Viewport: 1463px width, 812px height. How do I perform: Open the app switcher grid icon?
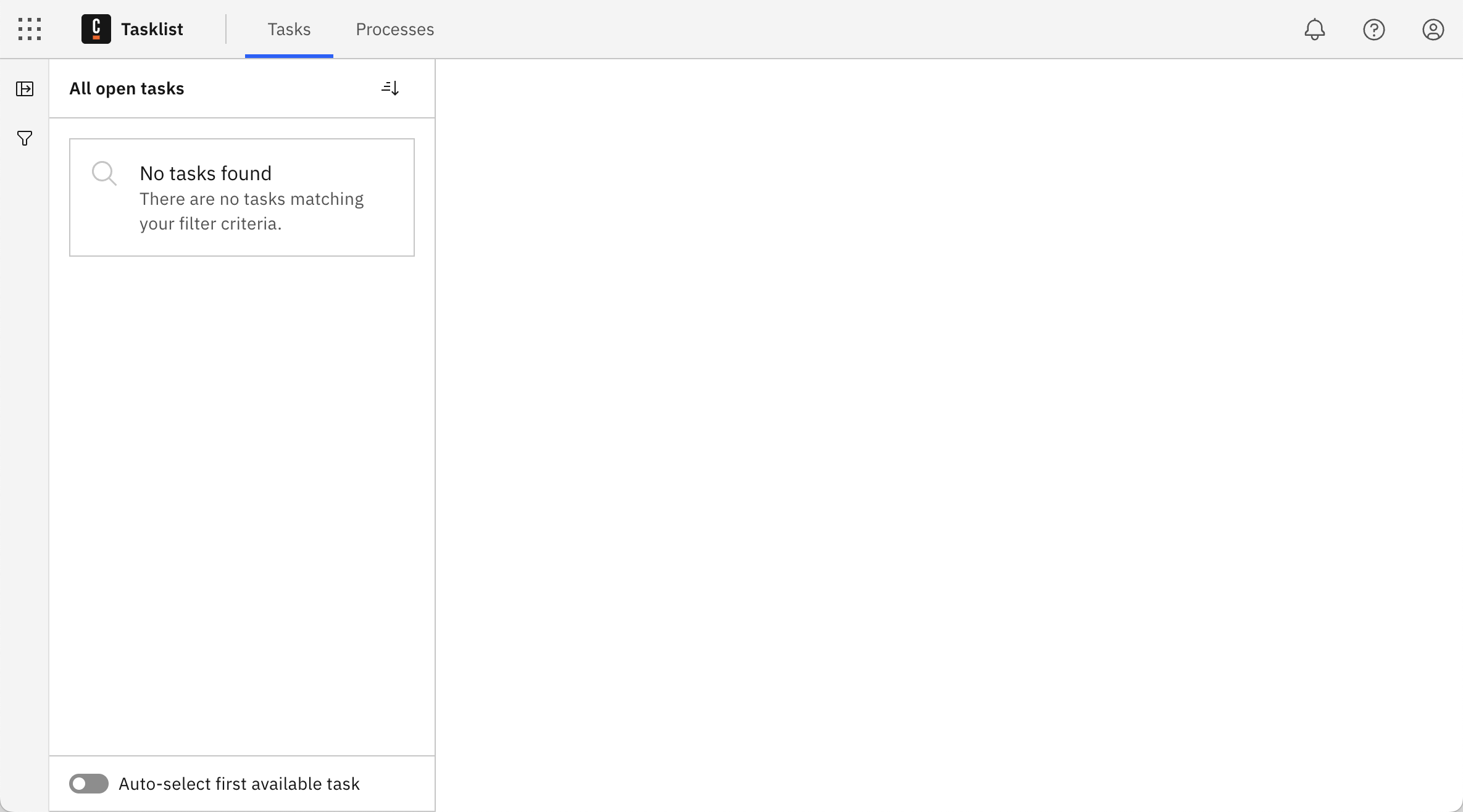click(29, 29)
